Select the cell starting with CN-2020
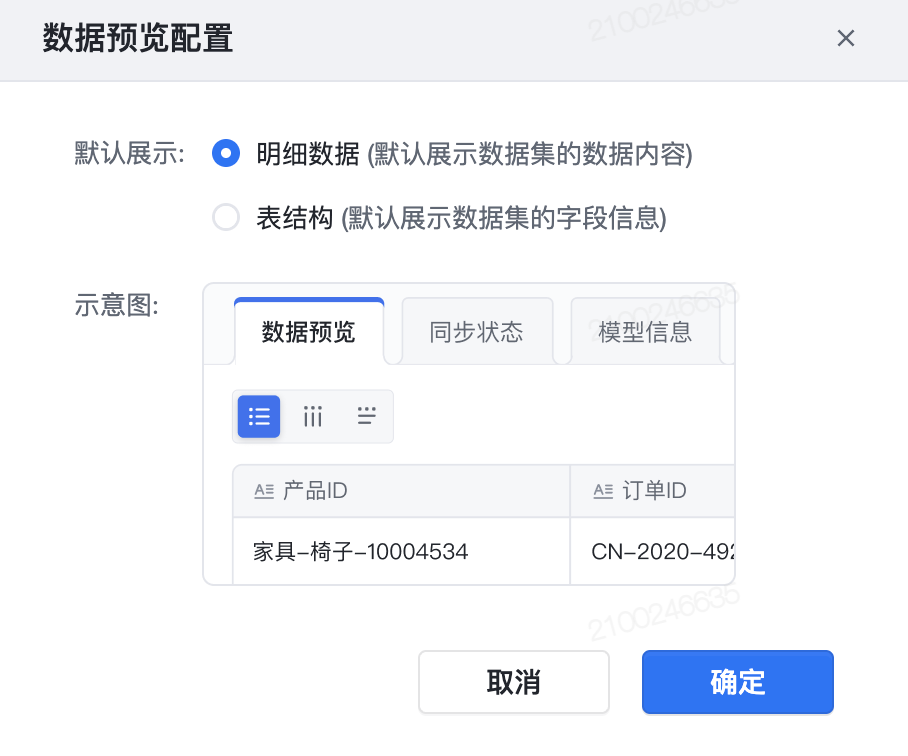The height and width of the screenshot is (756, 908). (662, 550)
